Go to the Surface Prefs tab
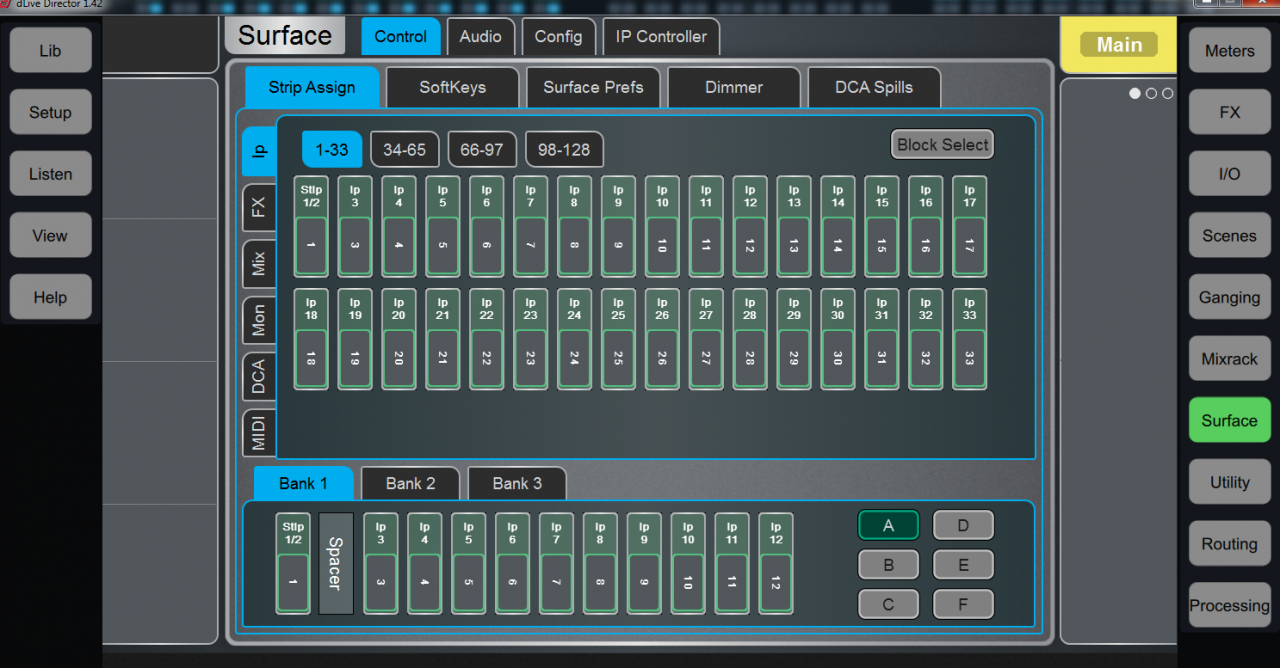 pyautogui.click(x=593, y=88)
